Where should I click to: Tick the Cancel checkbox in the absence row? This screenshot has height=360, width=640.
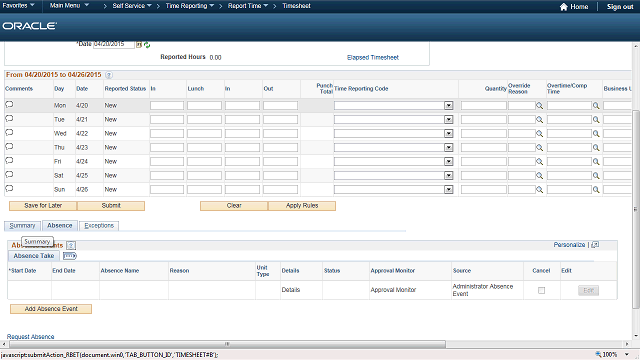click(x=541, y=290)
